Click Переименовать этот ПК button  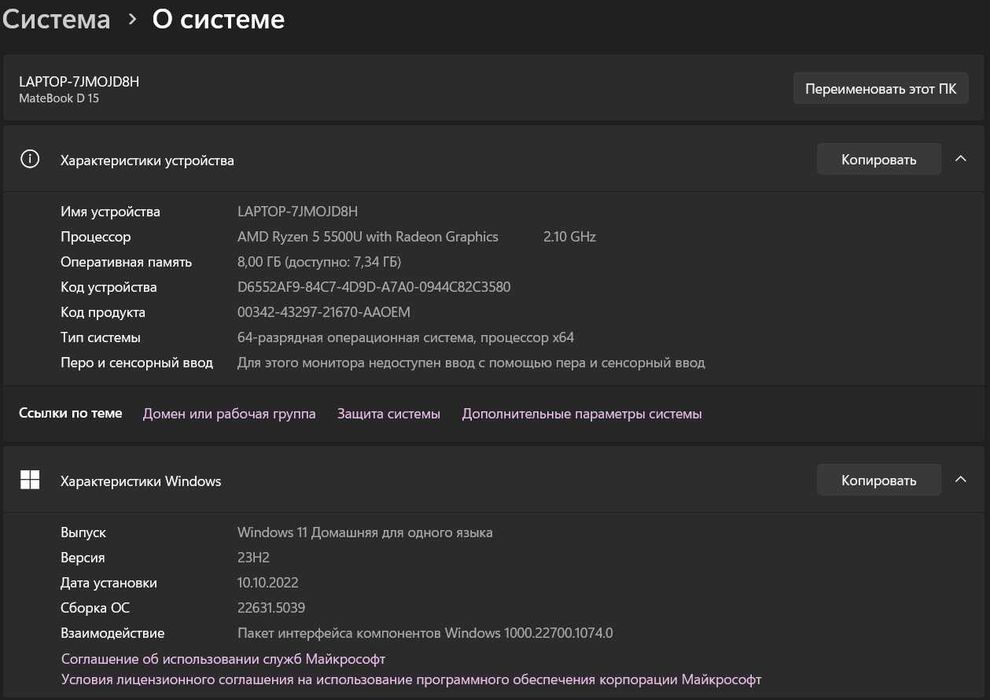[x=880, y=88]
